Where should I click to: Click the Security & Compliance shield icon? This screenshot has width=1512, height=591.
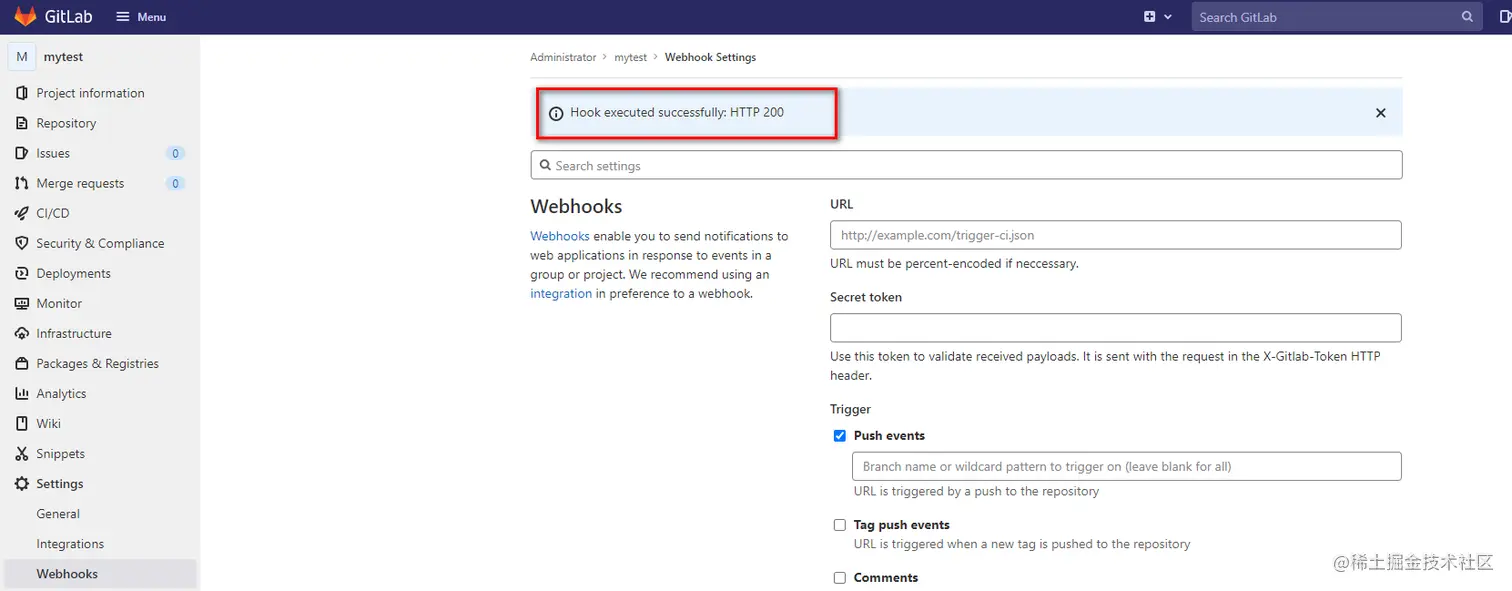[x=22, y=243]
